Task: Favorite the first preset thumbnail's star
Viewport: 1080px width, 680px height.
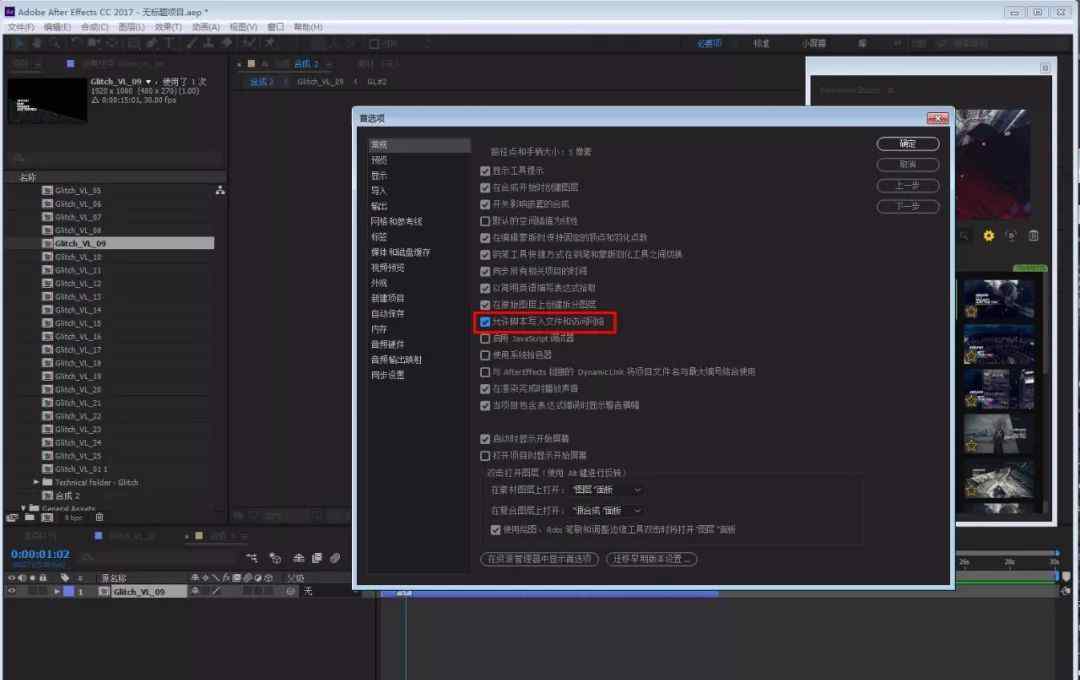Action: (971, 311)
